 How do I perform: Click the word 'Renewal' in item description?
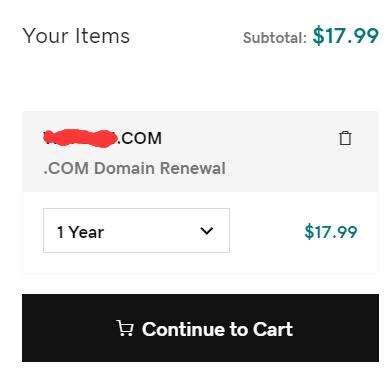click(x=193, y=168)
